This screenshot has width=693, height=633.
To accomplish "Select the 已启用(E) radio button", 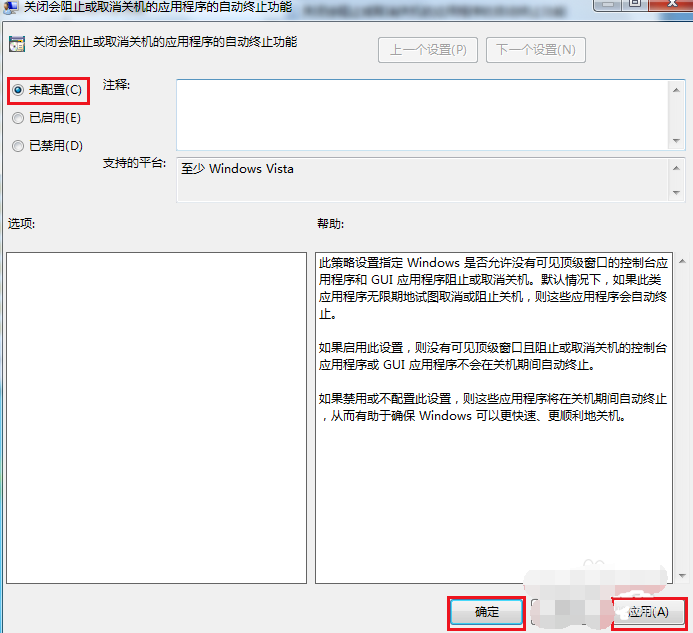I will 46,118.
